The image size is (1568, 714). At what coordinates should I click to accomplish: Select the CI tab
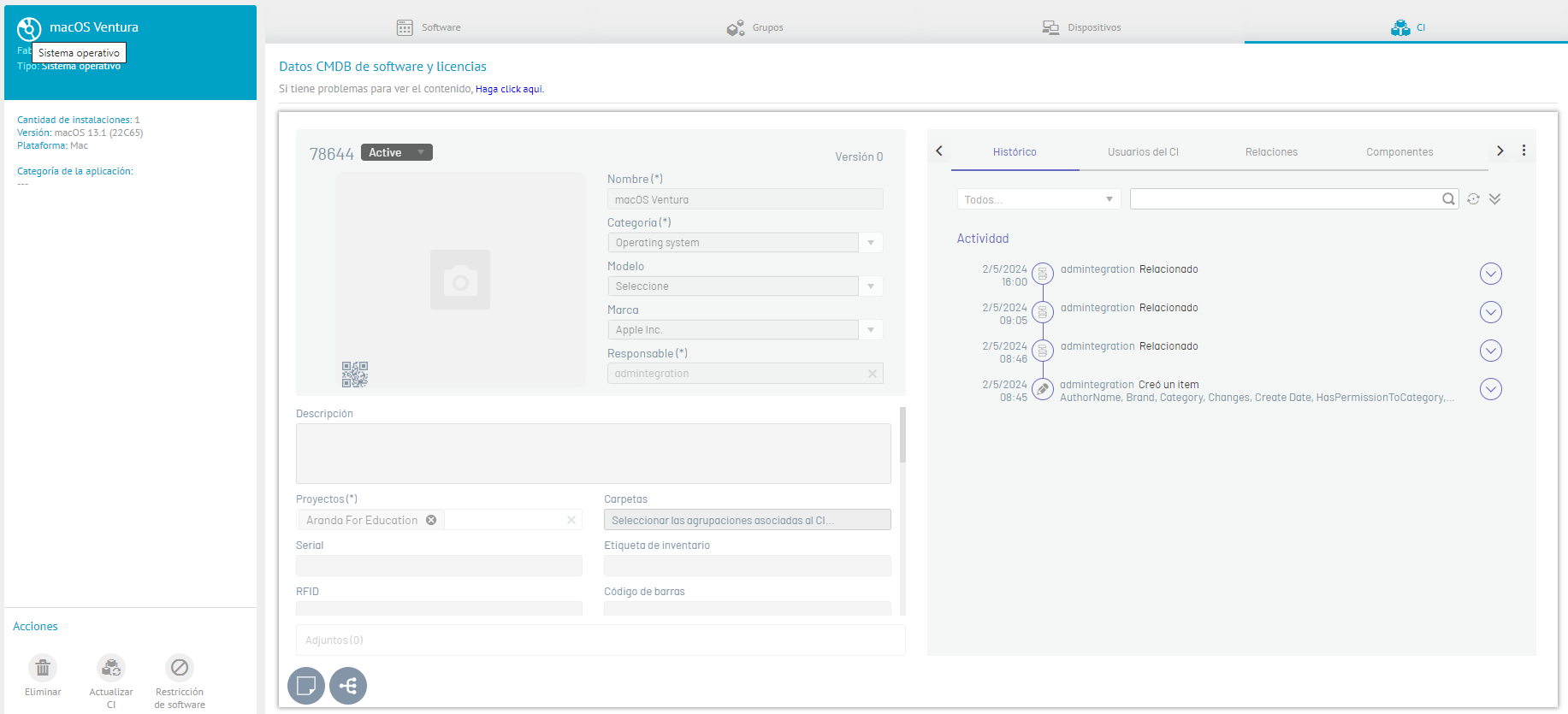click(1408, 27)
